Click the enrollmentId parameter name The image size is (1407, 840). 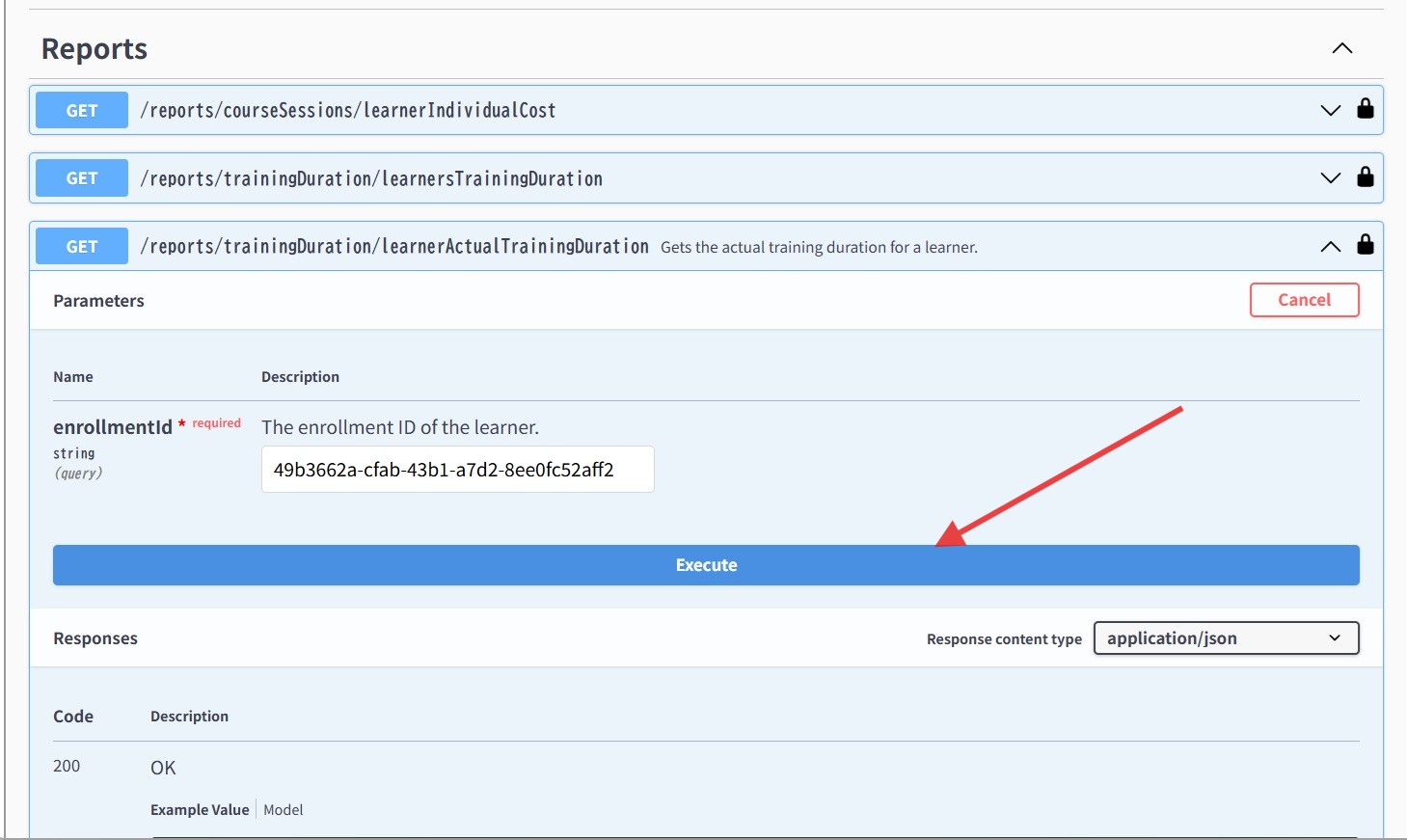click(113, 427)
